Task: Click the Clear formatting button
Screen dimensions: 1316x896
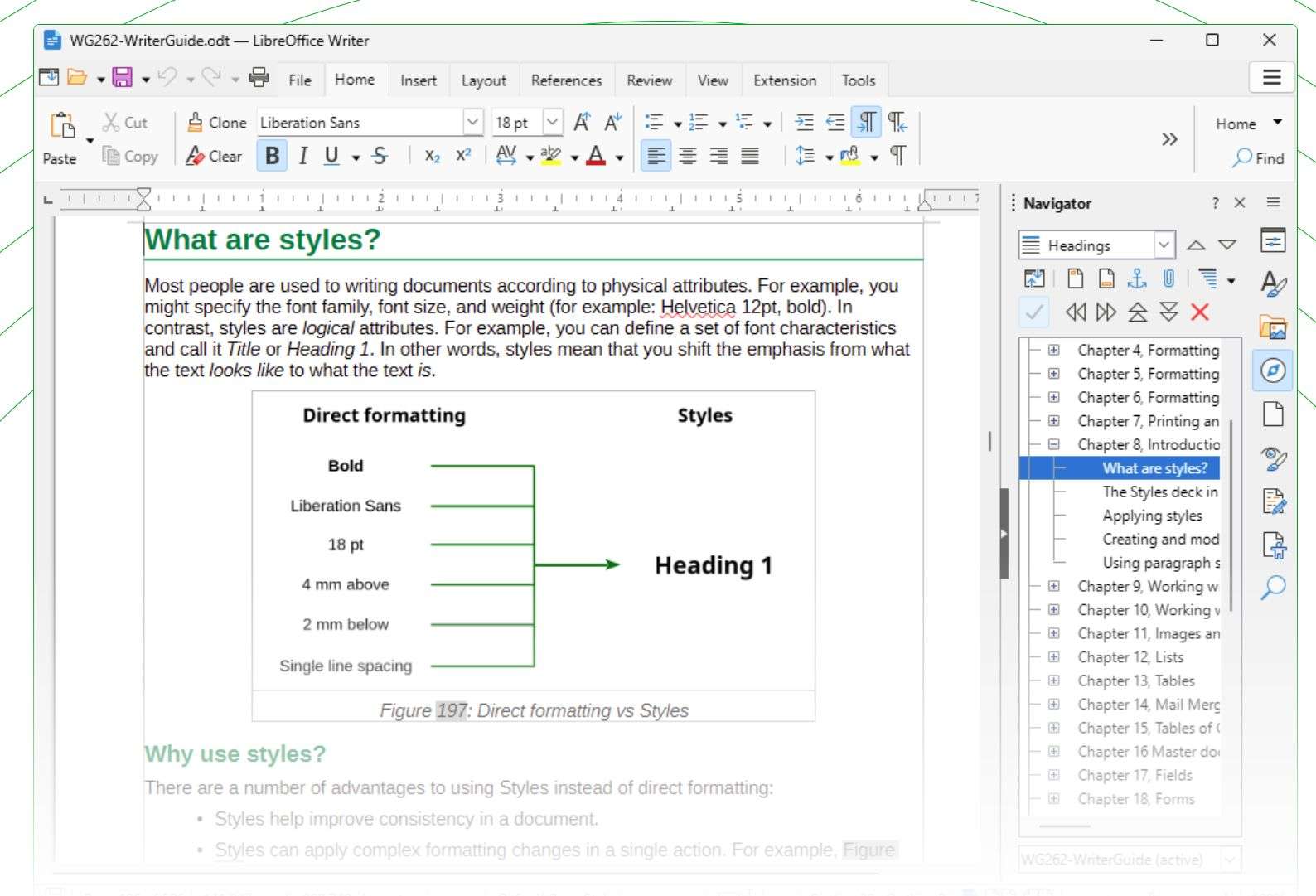Action: (x=214, y=156)
